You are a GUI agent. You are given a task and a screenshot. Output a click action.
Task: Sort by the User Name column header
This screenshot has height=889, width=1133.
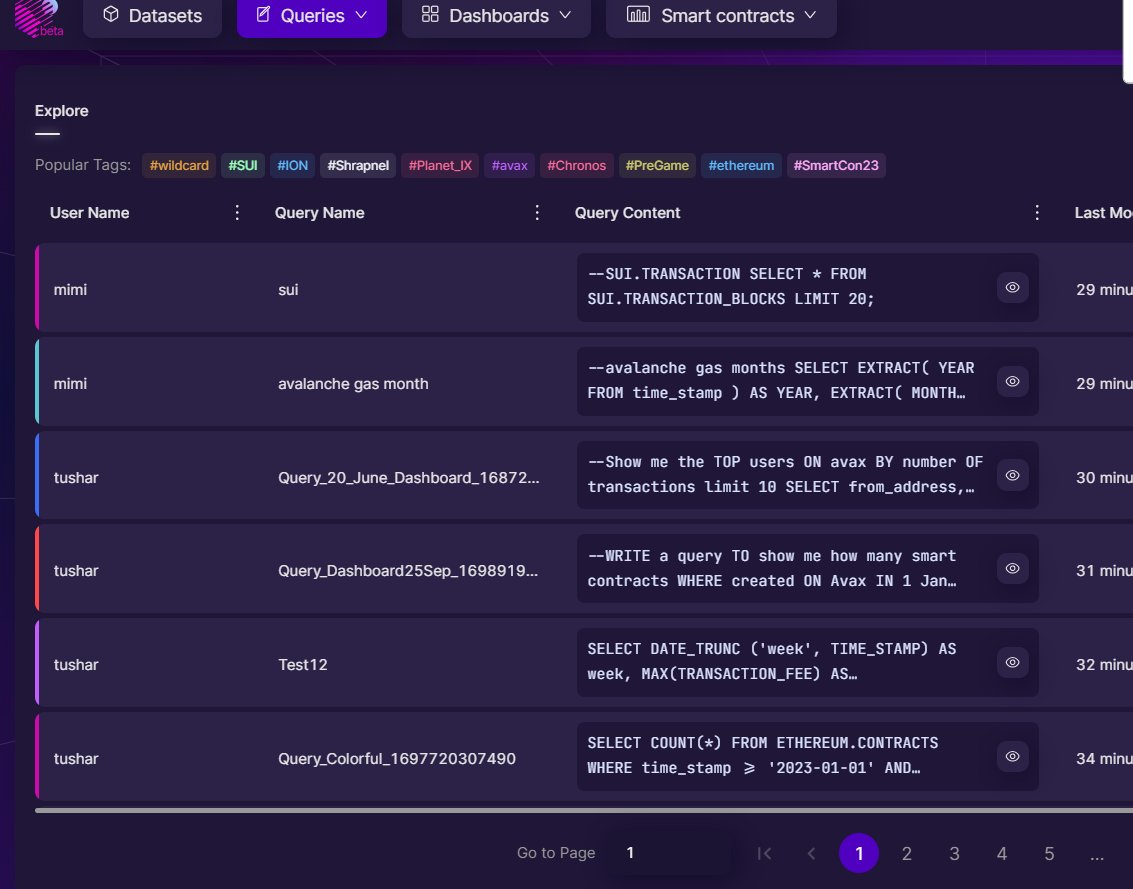[x=90, y=212]
